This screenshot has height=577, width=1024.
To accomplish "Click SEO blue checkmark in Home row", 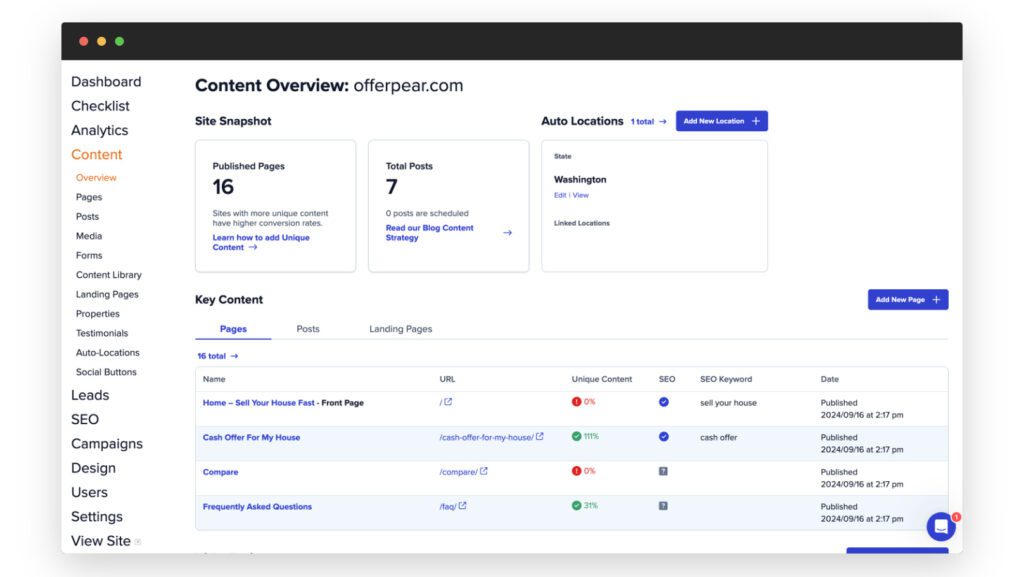I will 664,402.
